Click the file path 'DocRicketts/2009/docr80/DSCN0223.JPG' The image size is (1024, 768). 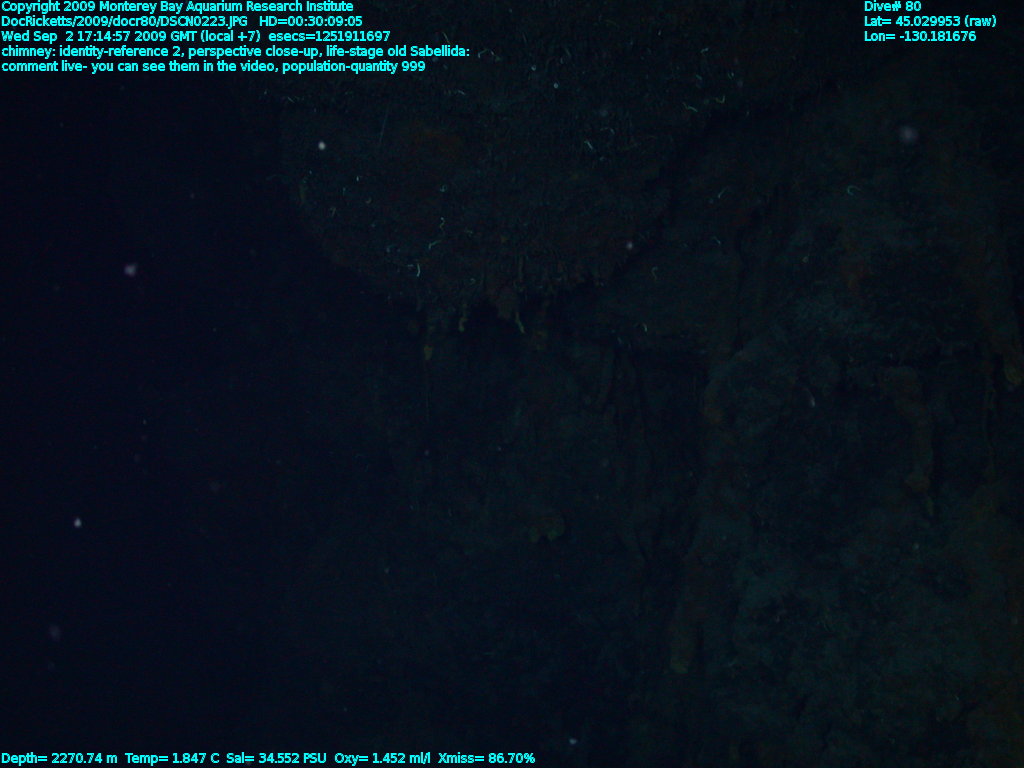[125, 22]
